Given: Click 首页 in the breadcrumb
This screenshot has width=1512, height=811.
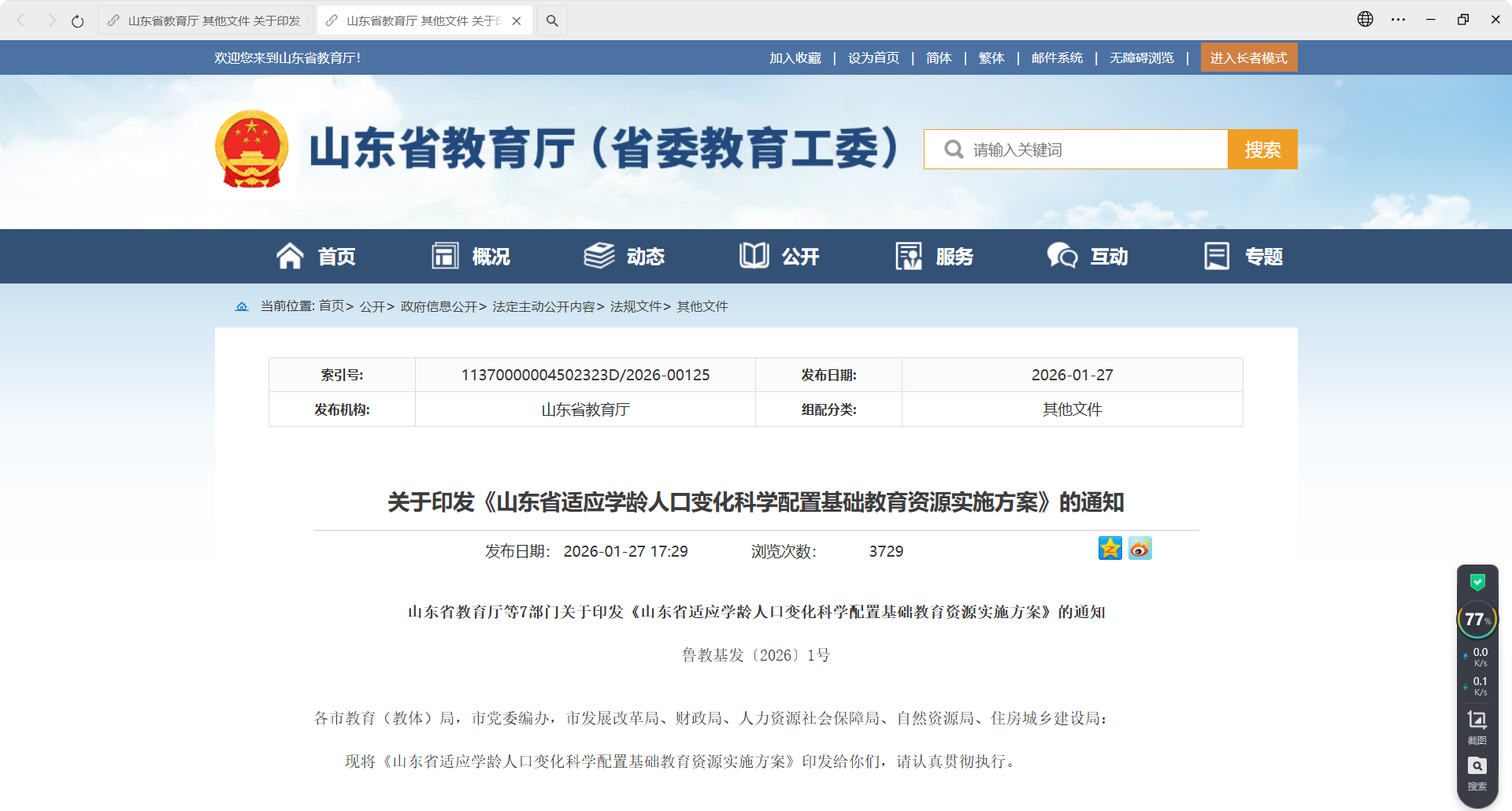Looking at the screenshot, I should tap(332, 306).
